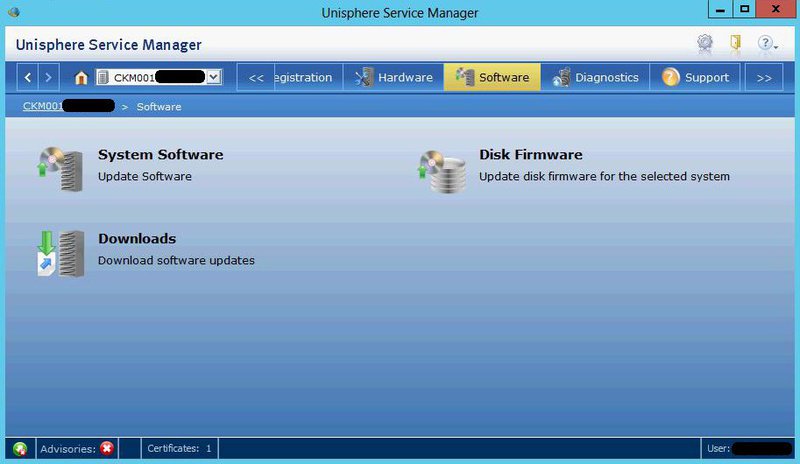Go to the home icon
The width and height of the screenshot is (800, 464).
click(x=81, y=78)
